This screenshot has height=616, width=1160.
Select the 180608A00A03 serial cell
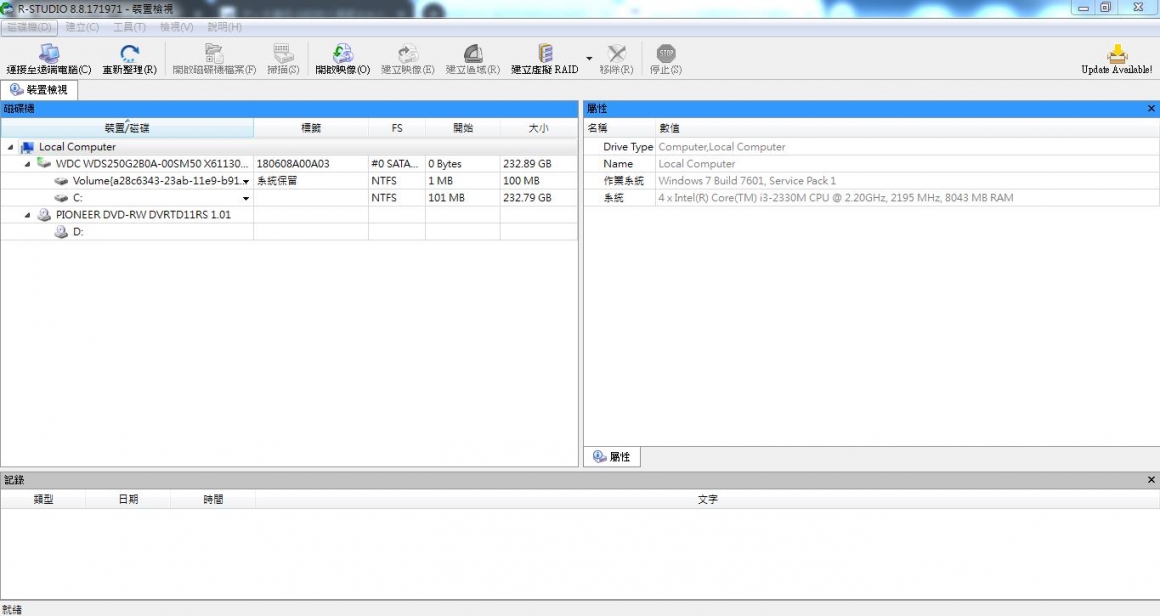click(311, 164)
